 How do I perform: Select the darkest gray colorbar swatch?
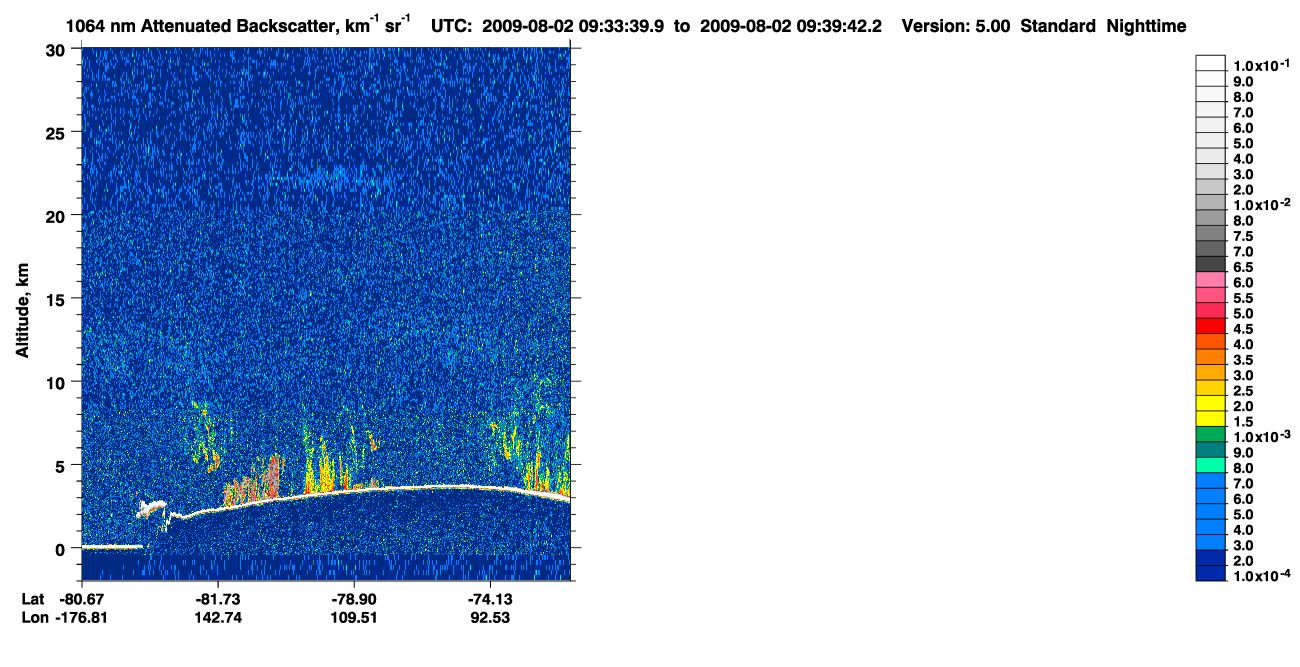pyautogui.click(x=1210, y=264)
